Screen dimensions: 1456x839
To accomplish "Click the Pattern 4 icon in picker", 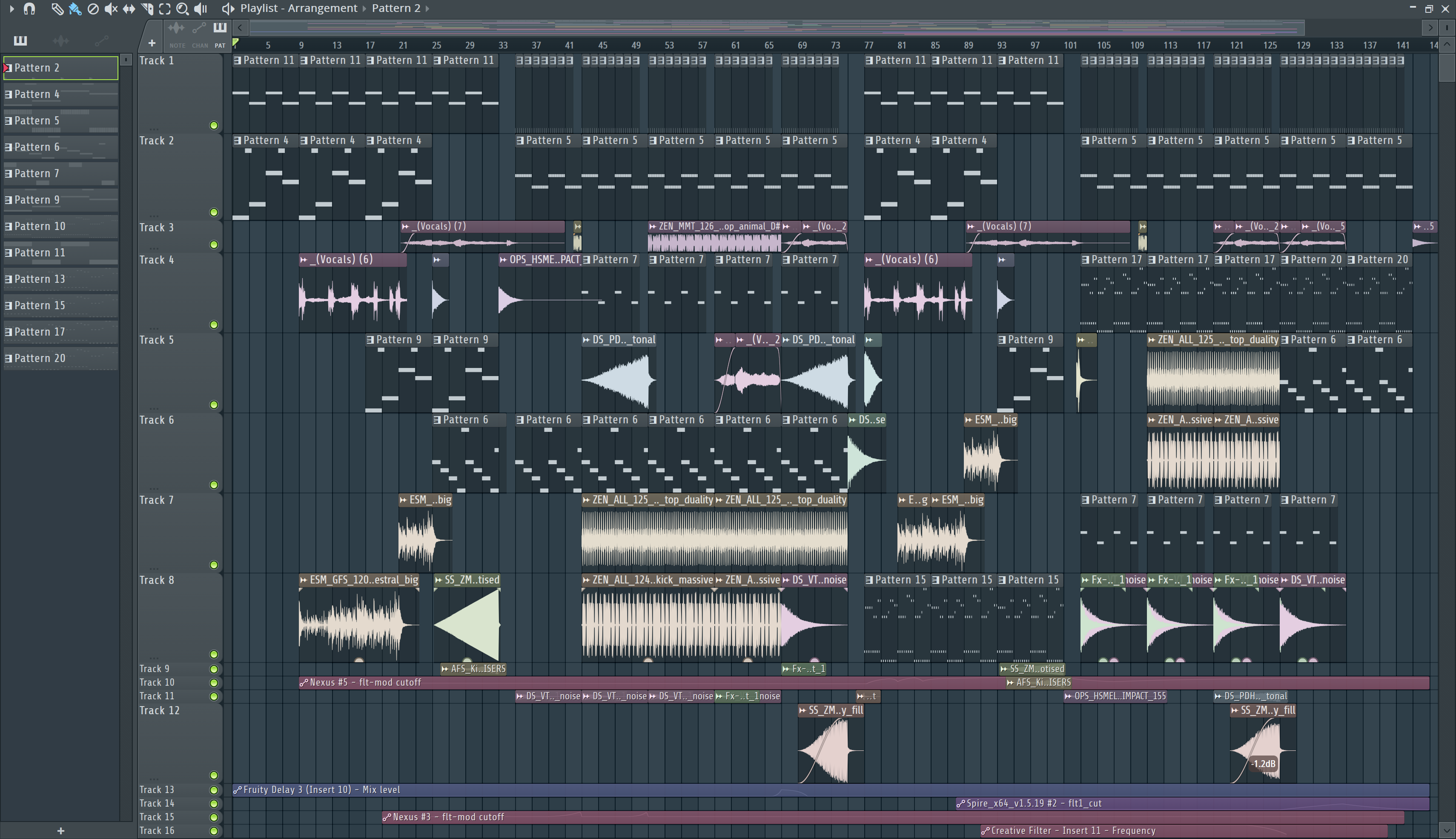I will pyautogui.click(x=9, y=94).
